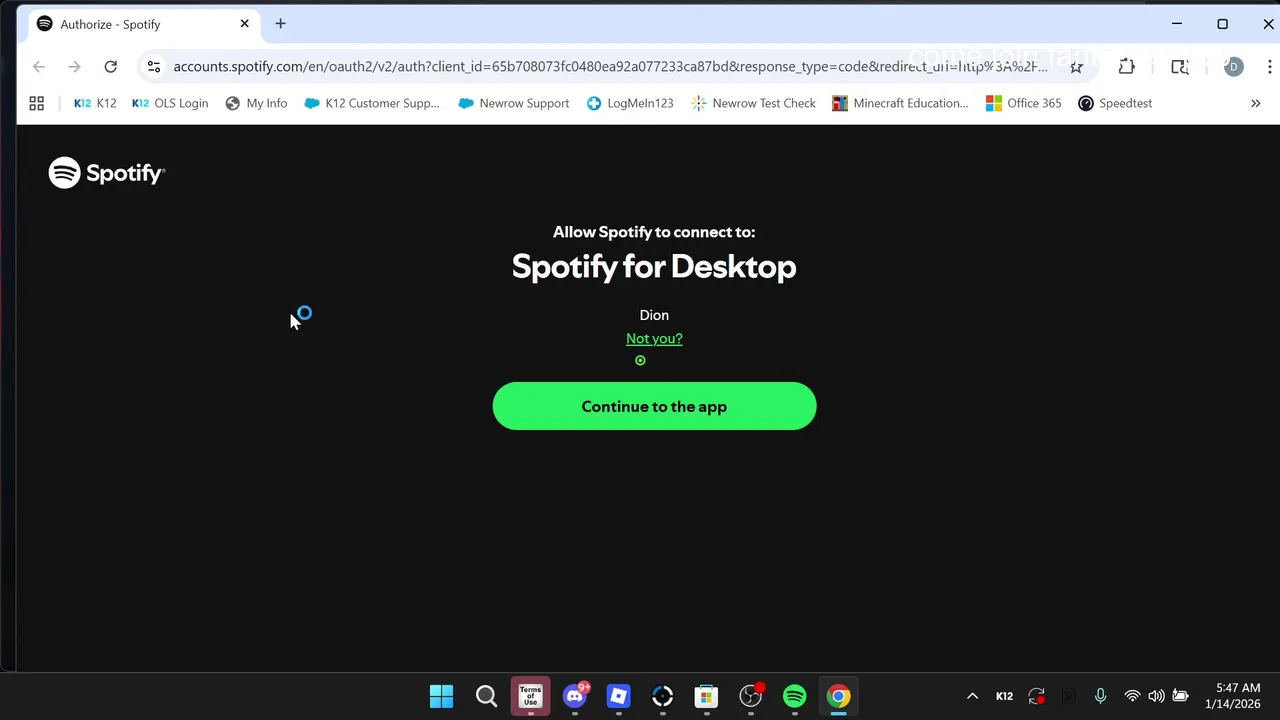The height and width of the screenshot is (720, 1280).
Task: Open Wi-Fi network settings in tray
Action: click(x=1132, y=696)
